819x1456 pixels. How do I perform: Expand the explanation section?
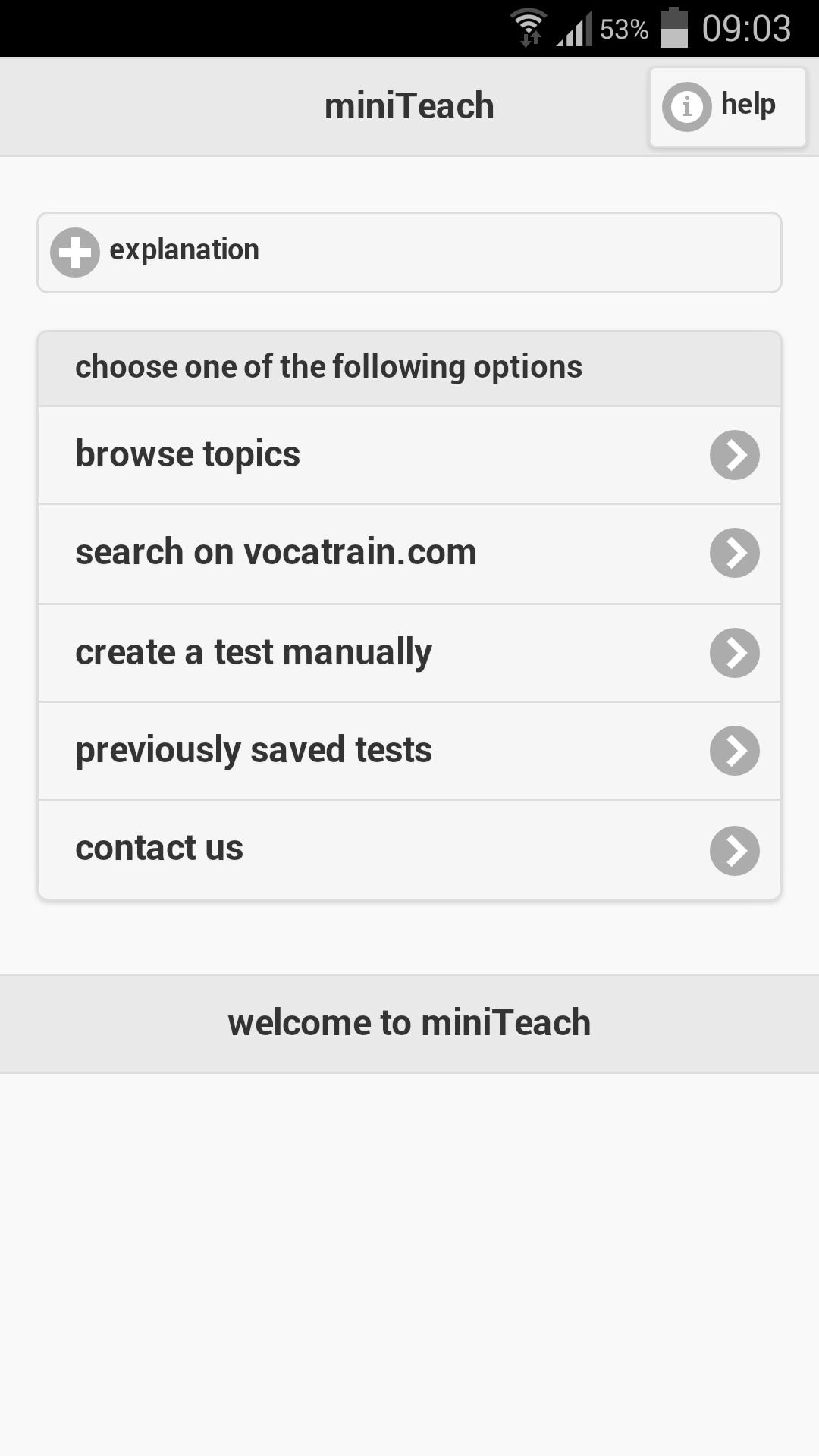[409, 251]
